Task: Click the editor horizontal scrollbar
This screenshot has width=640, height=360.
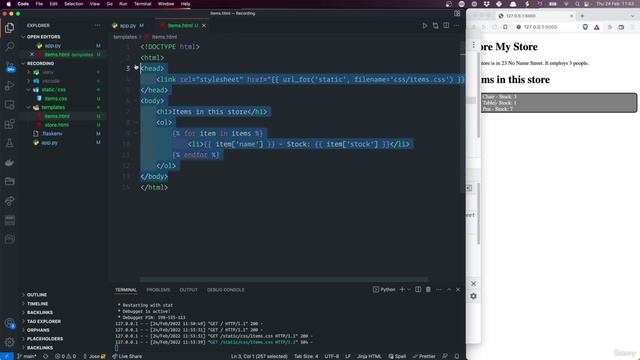Action: click(x=284, y=280)
